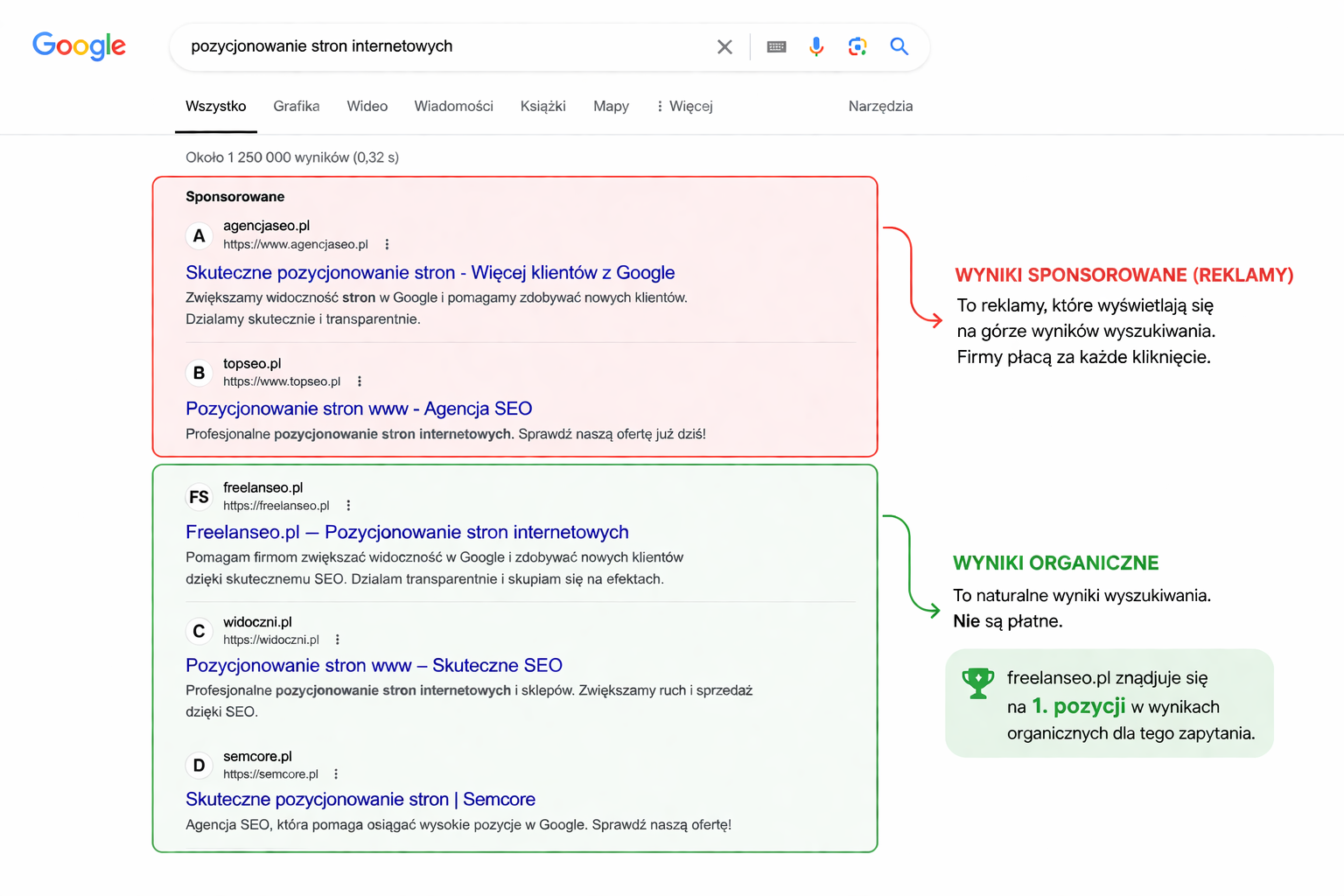Open the Pozycjonowanie stron www - Agencja SEO ad
This screenshot has width=1344, height=896.
click(x=359, y=409)
